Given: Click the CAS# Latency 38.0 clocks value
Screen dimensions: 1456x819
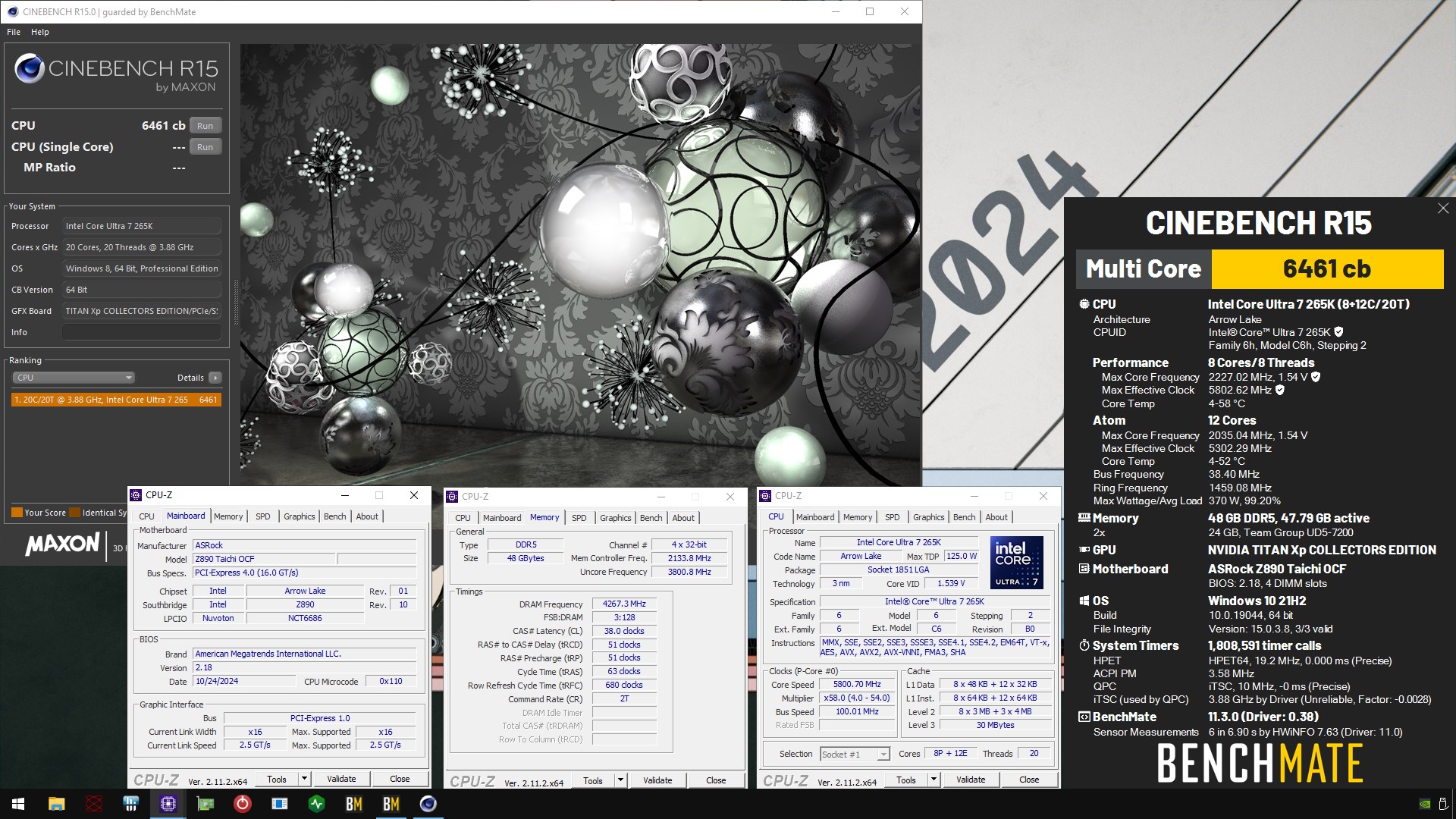Looking at the screenshot, I should [x=624, y=631].
